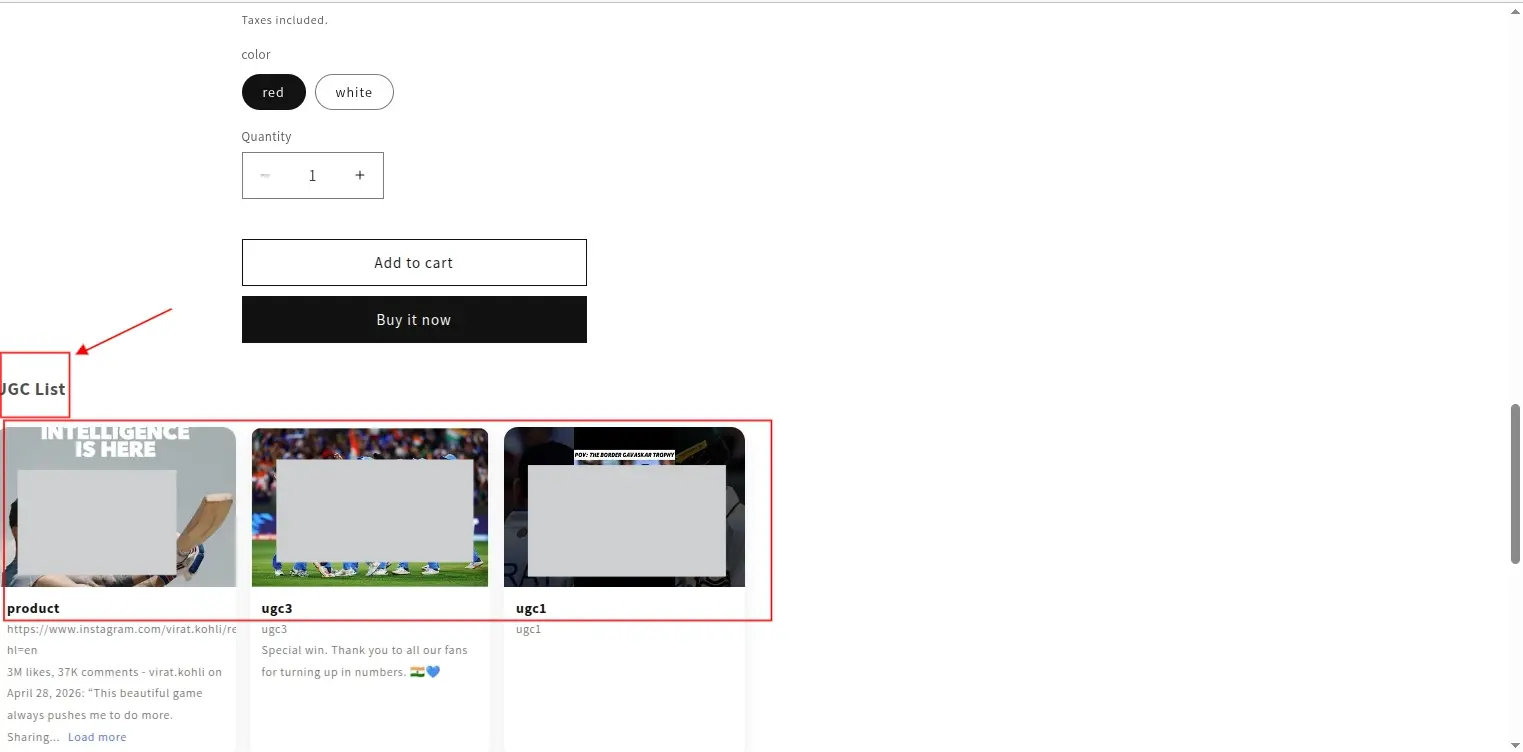
Task: Click the instagram.com/virat.kohli URL text
Action: (122, 639)
